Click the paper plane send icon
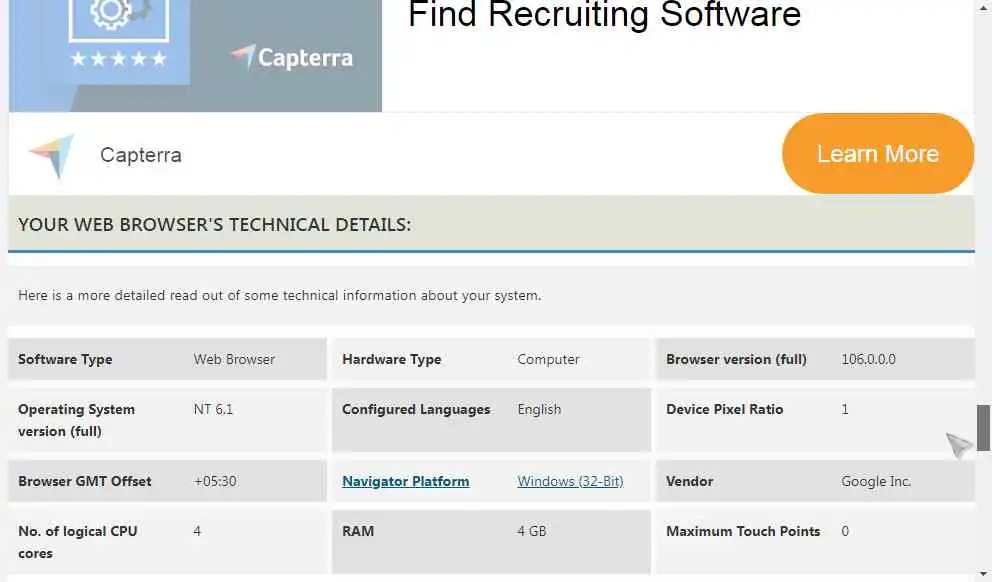This screenshot has height=582, width=992. pos(959,445)
